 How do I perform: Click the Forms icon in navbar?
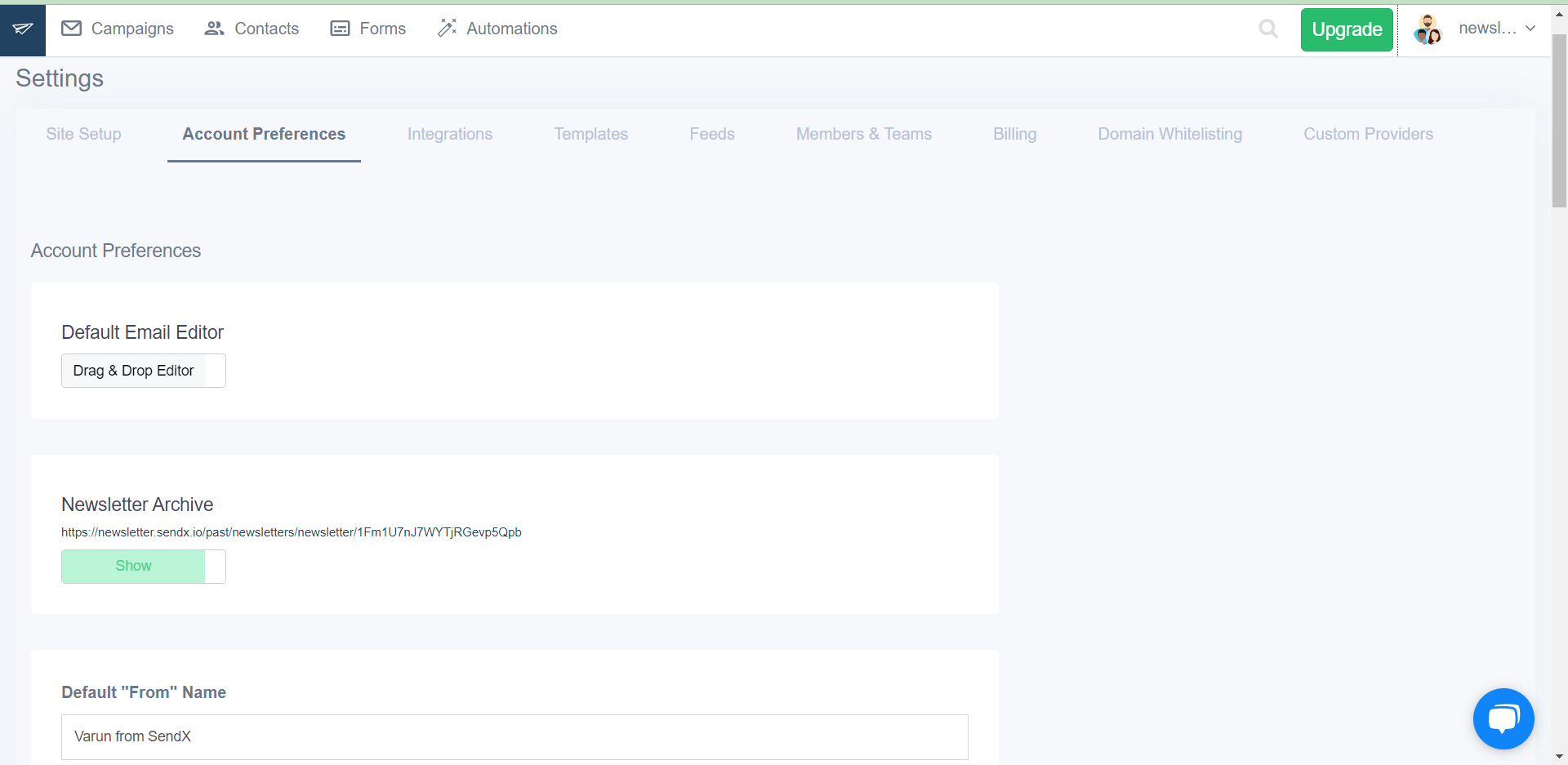pos(340,29)
